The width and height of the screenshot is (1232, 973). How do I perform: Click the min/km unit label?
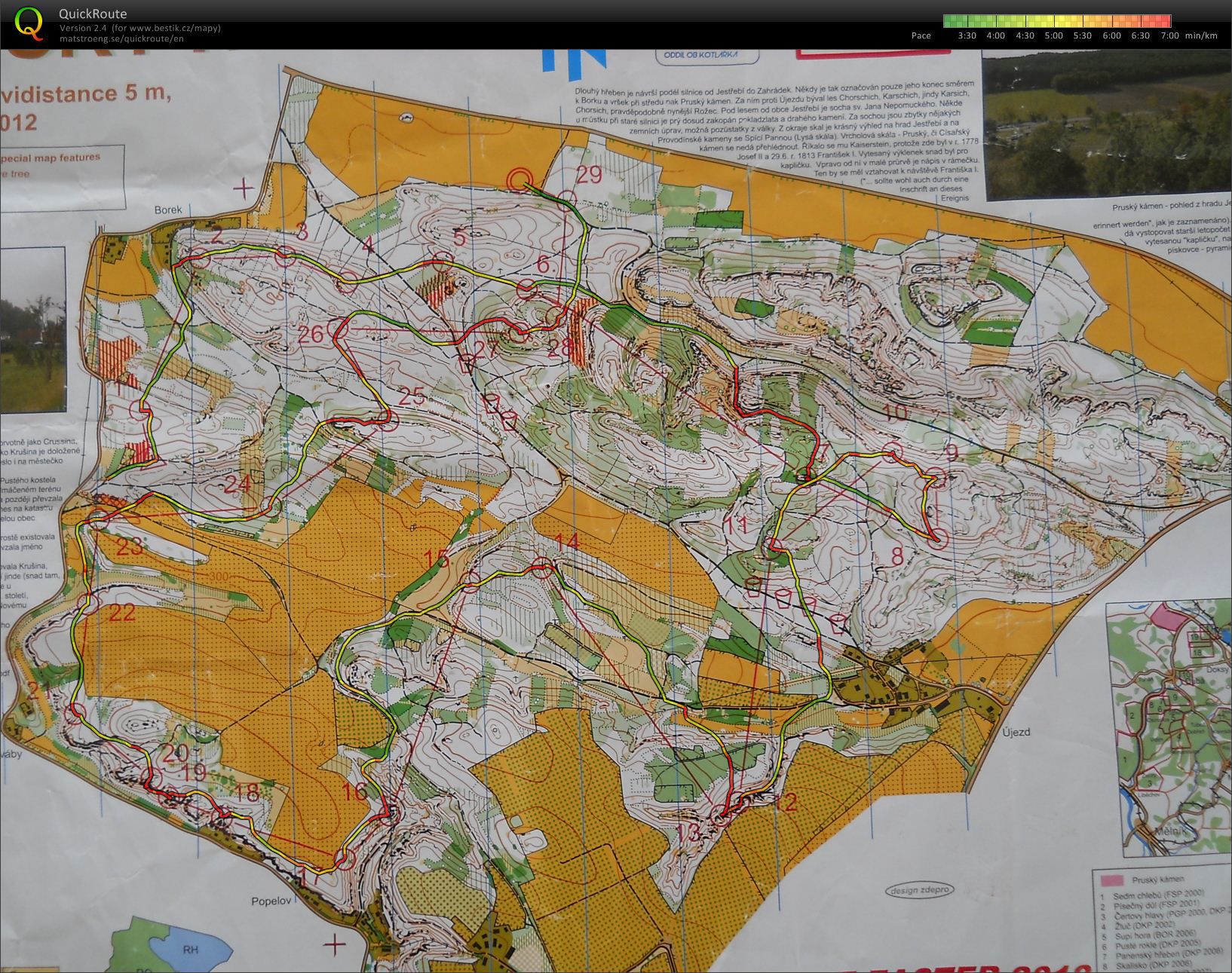[1201, 35]
